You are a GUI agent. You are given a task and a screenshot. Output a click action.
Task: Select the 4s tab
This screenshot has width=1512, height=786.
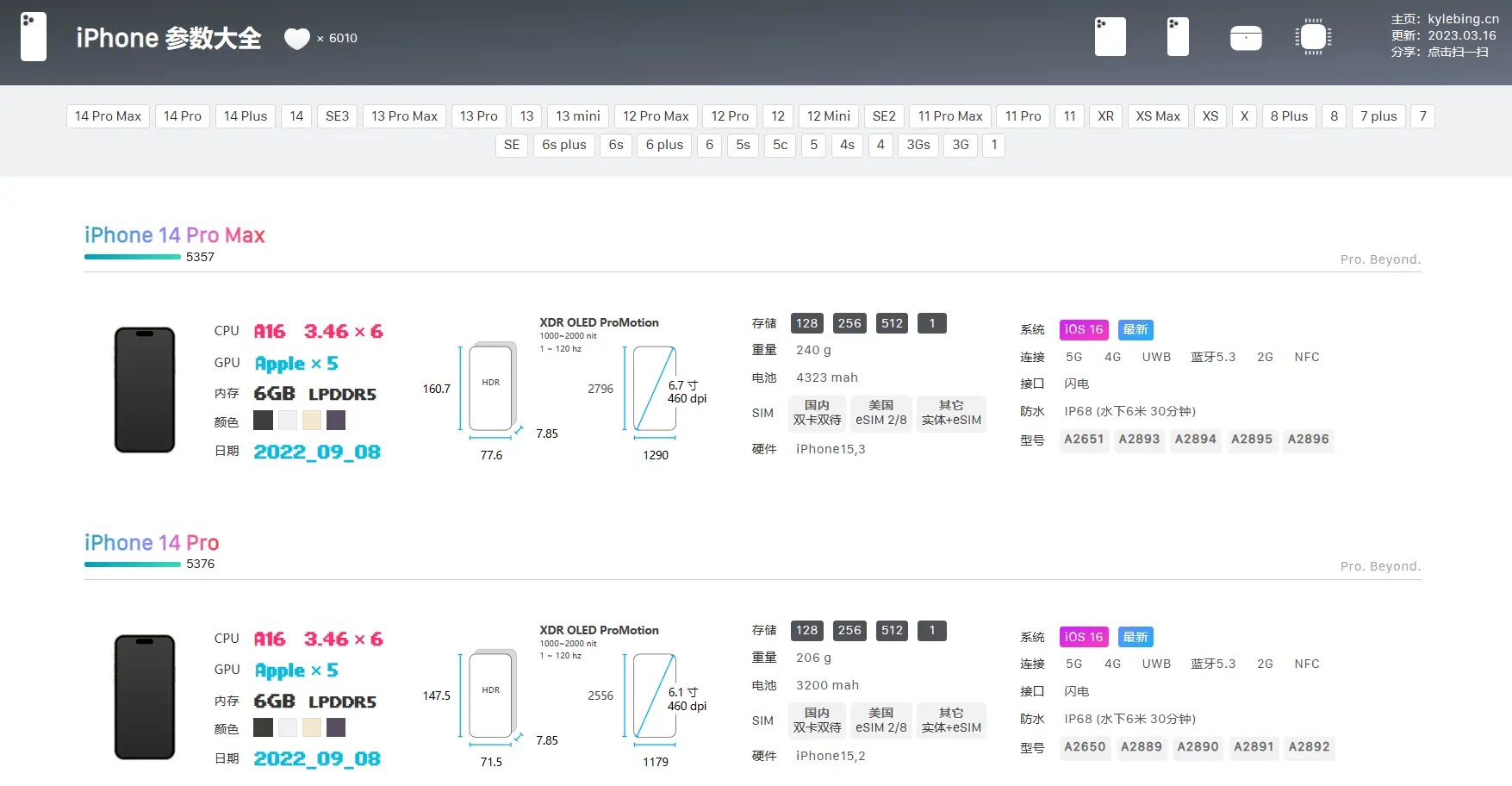tap(847, 145)
